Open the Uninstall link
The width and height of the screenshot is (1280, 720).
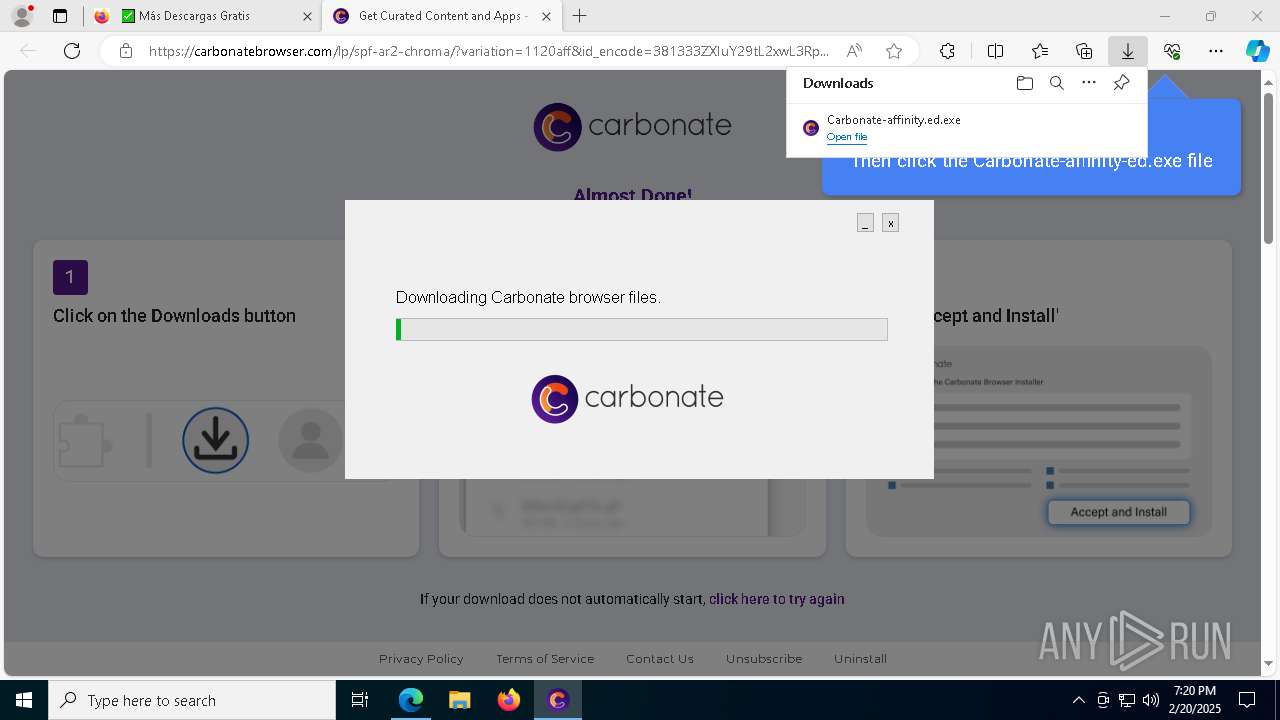[x=860, y=659]
